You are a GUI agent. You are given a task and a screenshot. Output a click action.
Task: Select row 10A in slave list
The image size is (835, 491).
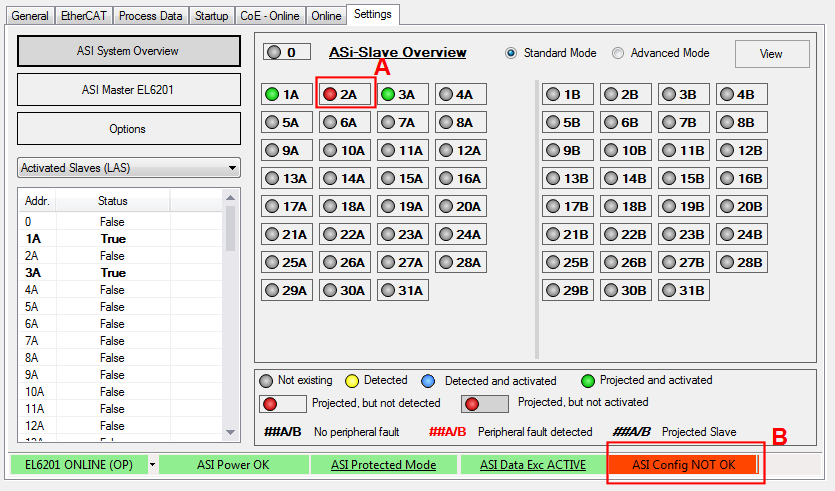click(120, 392)
